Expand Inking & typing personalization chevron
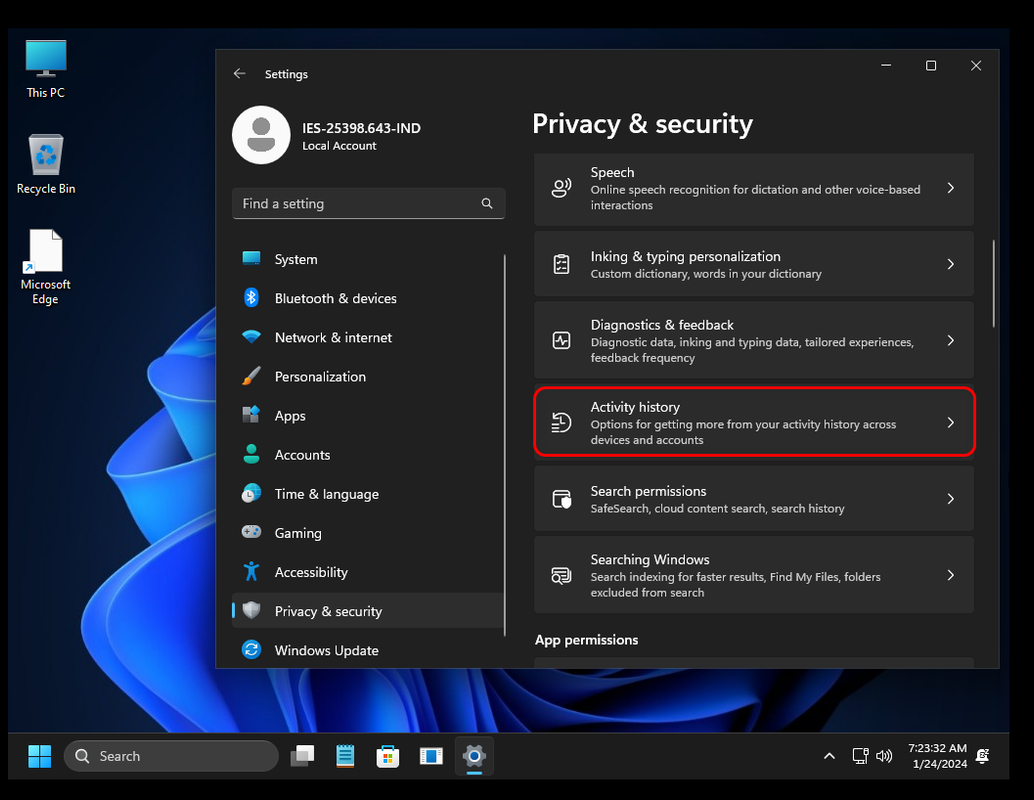Screen dimensions: 1034x800 951,264
